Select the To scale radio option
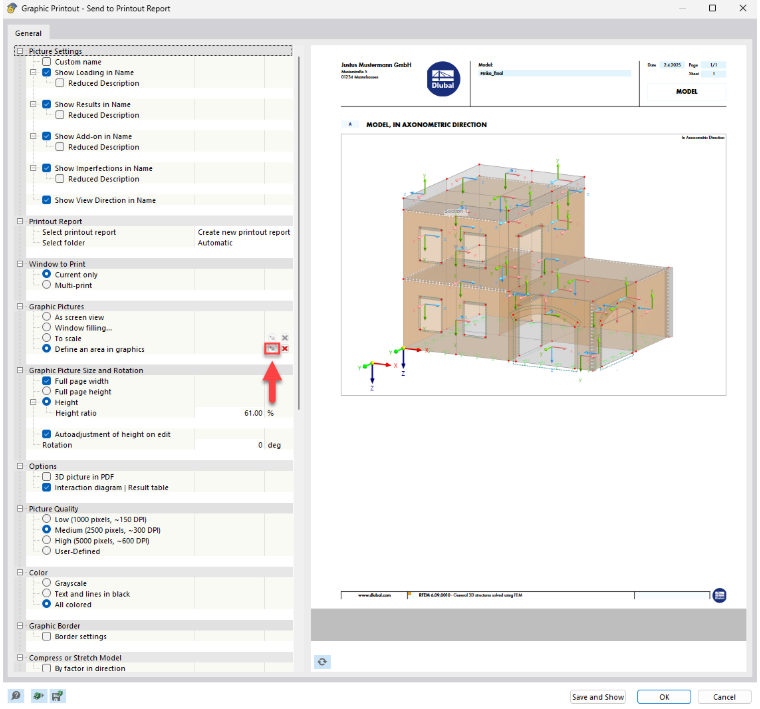The height and width of the screenshot is (709, 760). coord(47,338)
